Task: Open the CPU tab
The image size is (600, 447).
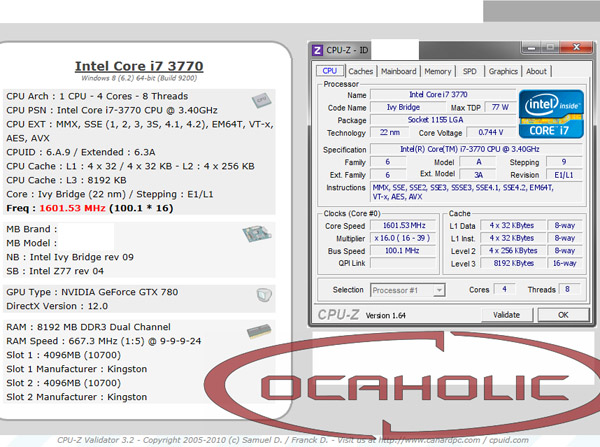Action: (329, 71)
